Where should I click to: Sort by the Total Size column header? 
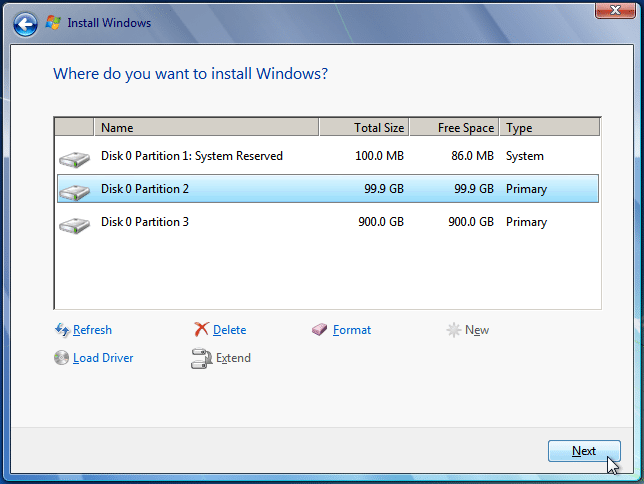(364, 128)
